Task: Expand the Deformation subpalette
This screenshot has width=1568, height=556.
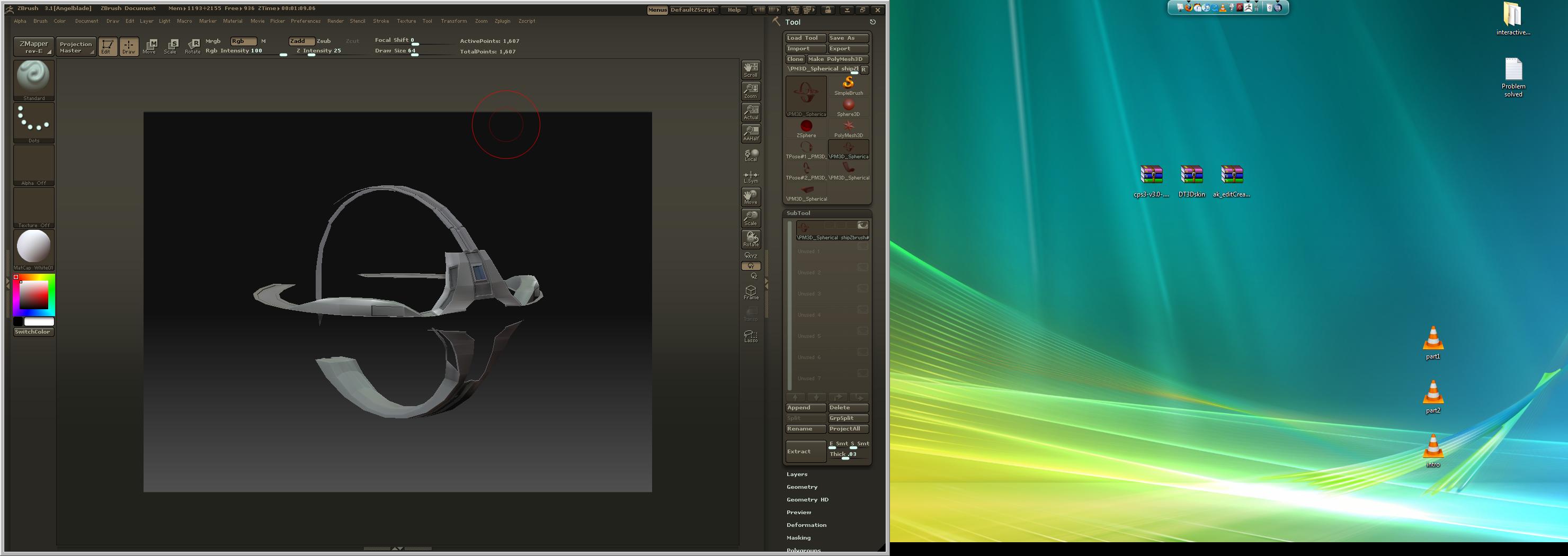Action: click(807, 526)
